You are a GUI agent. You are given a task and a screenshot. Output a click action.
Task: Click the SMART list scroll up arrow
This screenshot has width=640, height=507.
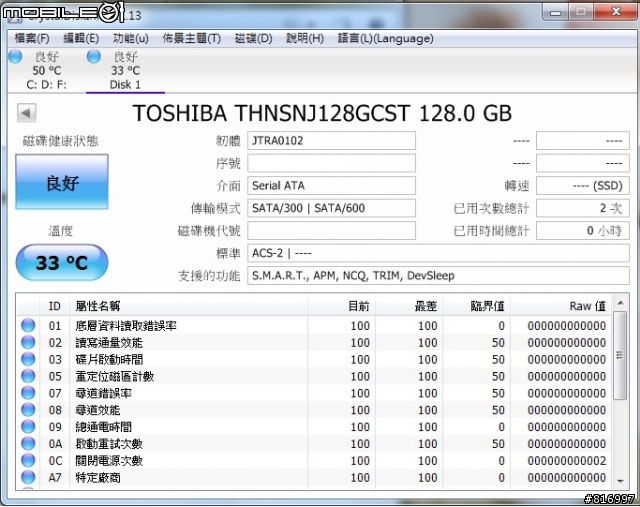620,303
